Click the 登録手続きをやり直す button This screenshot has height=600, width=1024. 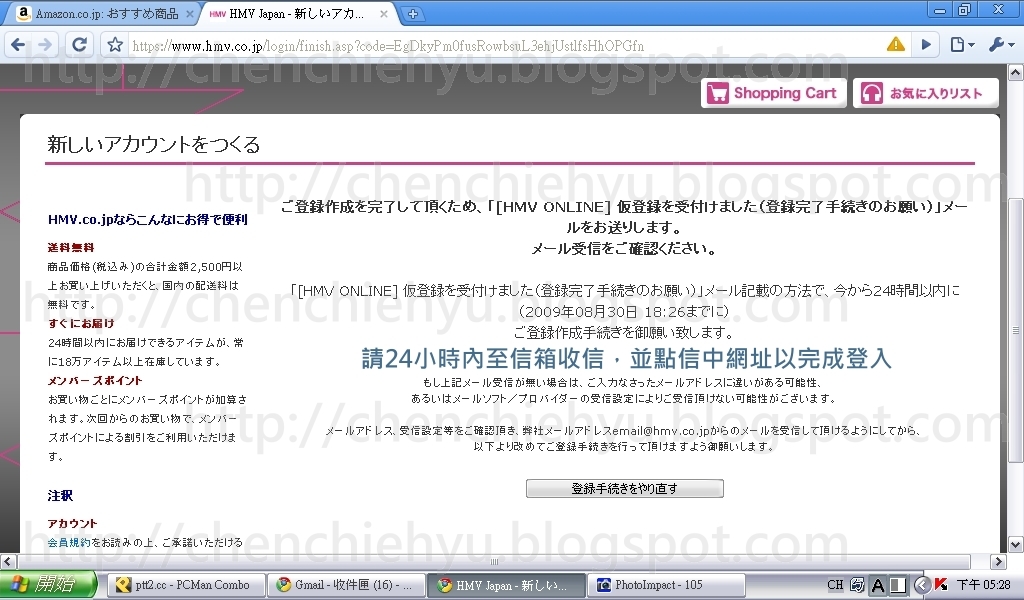coord(624,488)
